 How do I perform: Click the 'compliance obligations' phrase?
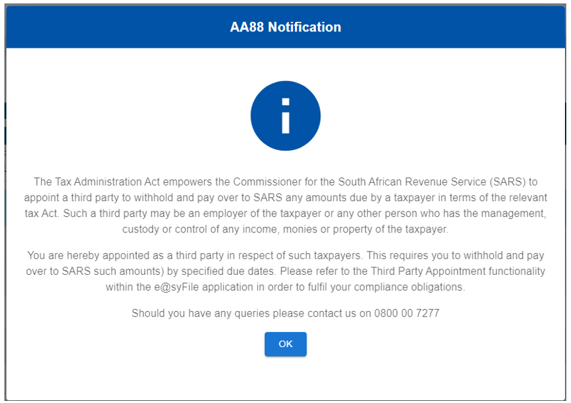click(x=409, y=287)
